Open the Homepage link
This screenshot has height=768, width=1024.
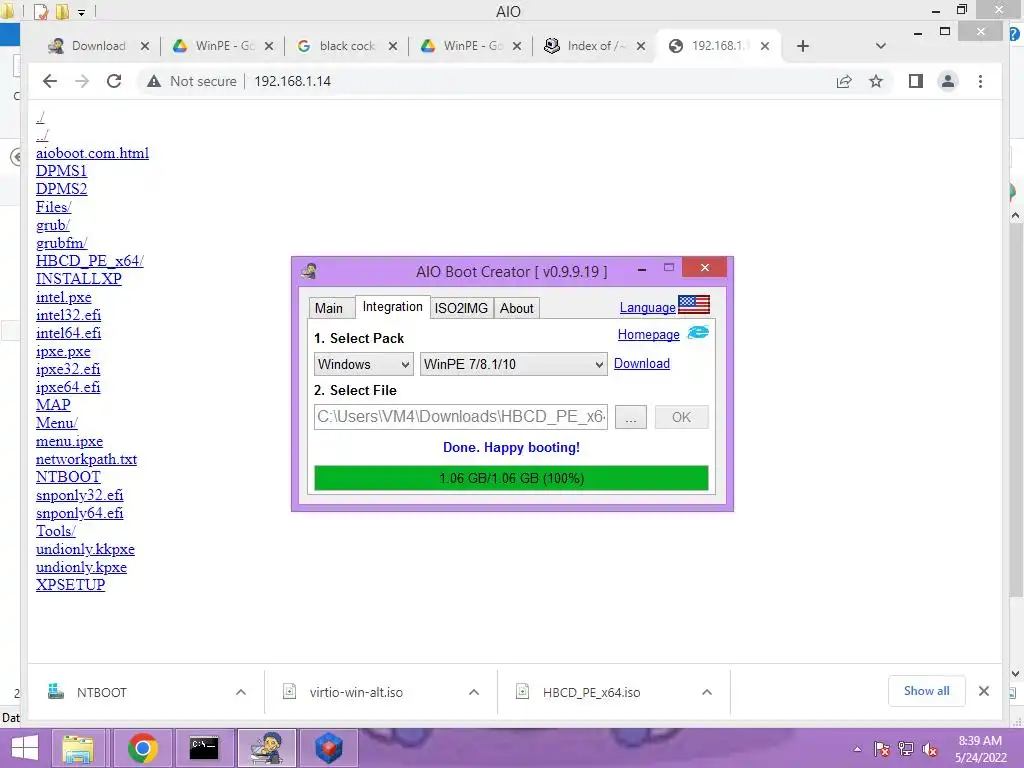click(648, 334)
